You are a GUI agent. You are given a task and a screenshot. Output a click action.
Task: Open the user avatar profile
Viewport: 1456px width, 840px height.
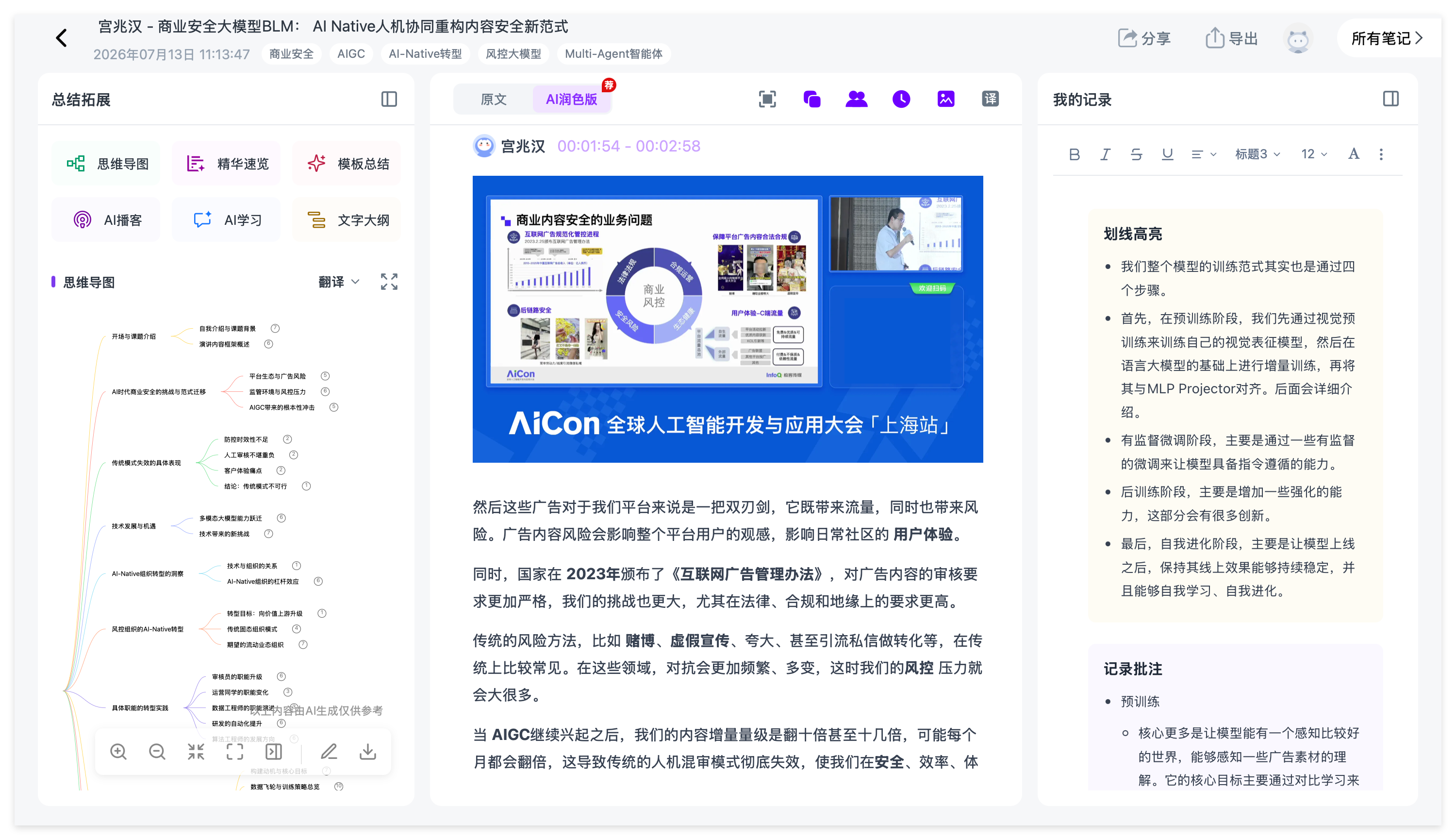(x=1297, y=39)
